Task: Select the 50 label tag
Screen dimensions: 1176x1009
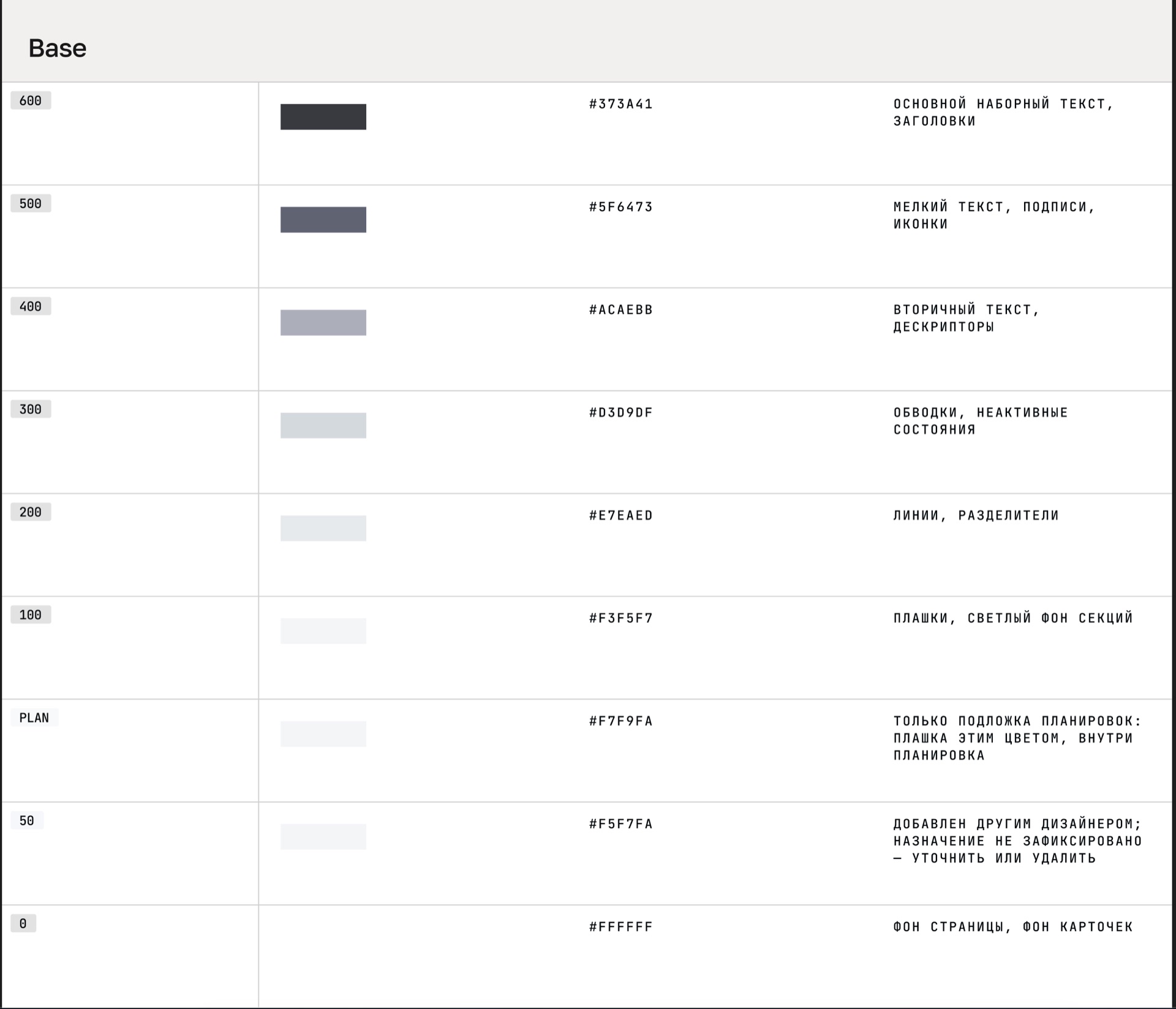Action: (x=27, y=821)
